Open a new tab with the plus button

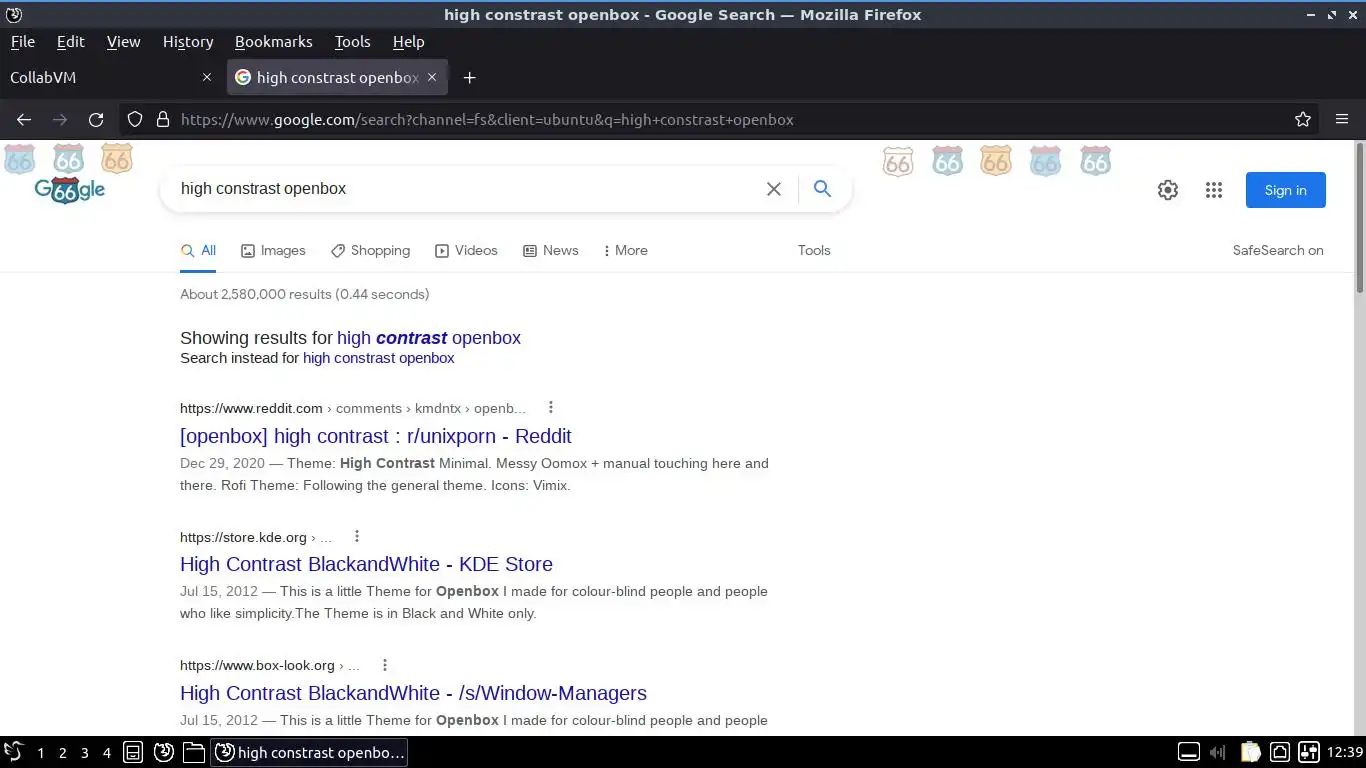(469, 77)
